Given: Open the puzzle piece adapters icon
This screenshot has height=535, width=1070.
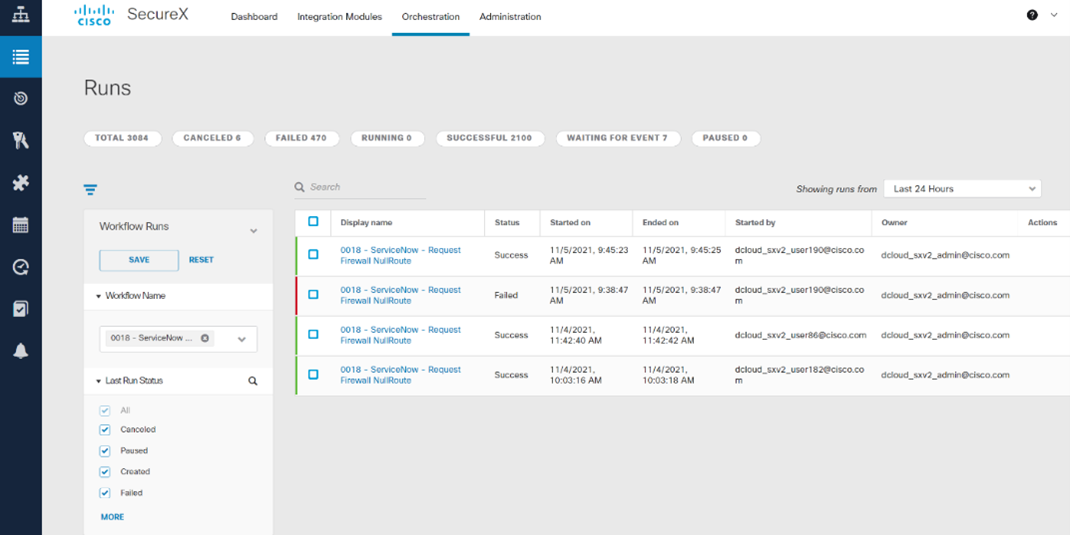Looking at the screenshot, I should [x=20, y=183].
